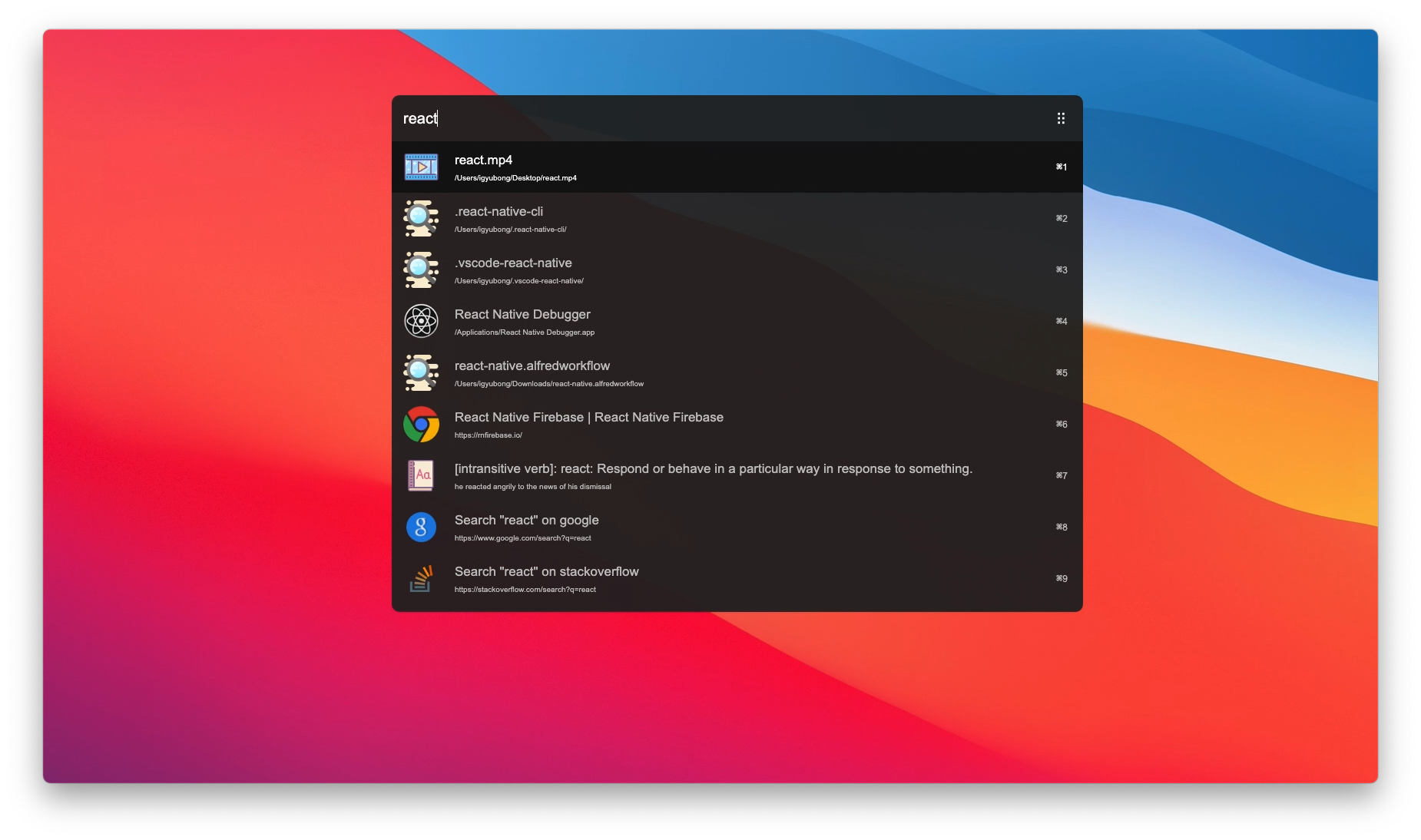
Task: Click the ⌘8 shortcut label
Action: tap(1062, 527)
